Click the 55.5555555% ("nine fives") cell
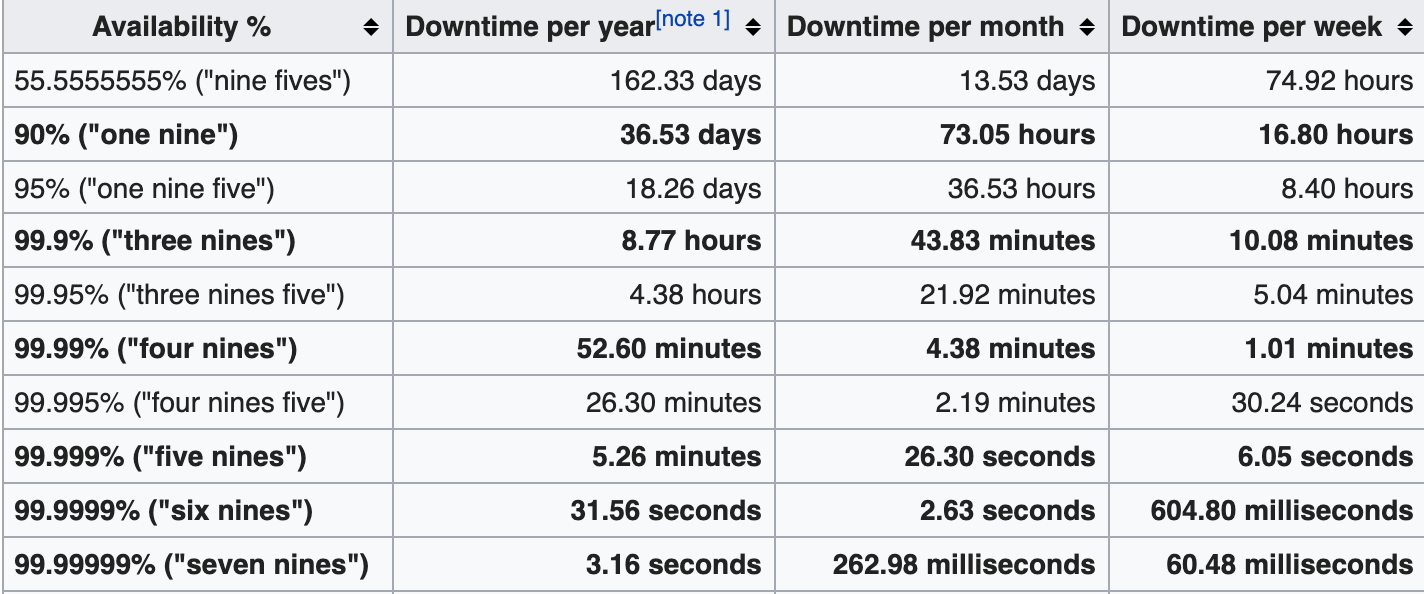Image resolution: width=1424 pixels, height=594 pixels. [x=198, y=80]
